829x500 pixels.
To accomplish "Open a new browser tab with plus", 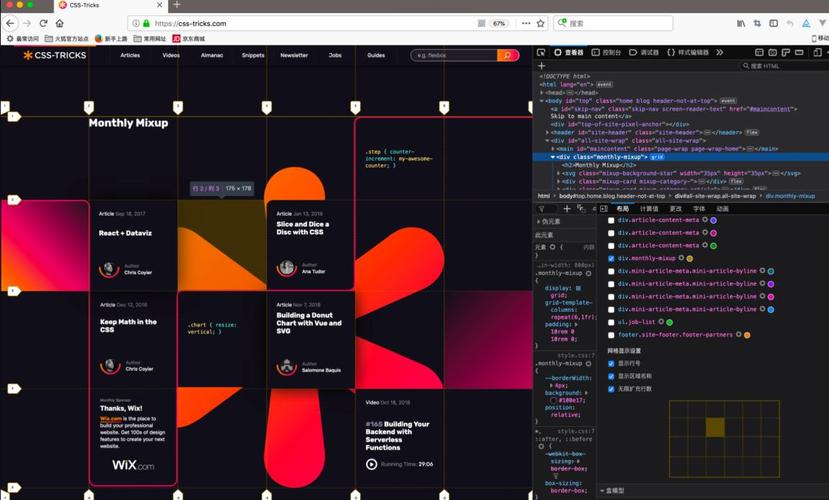I will point(177,5).
